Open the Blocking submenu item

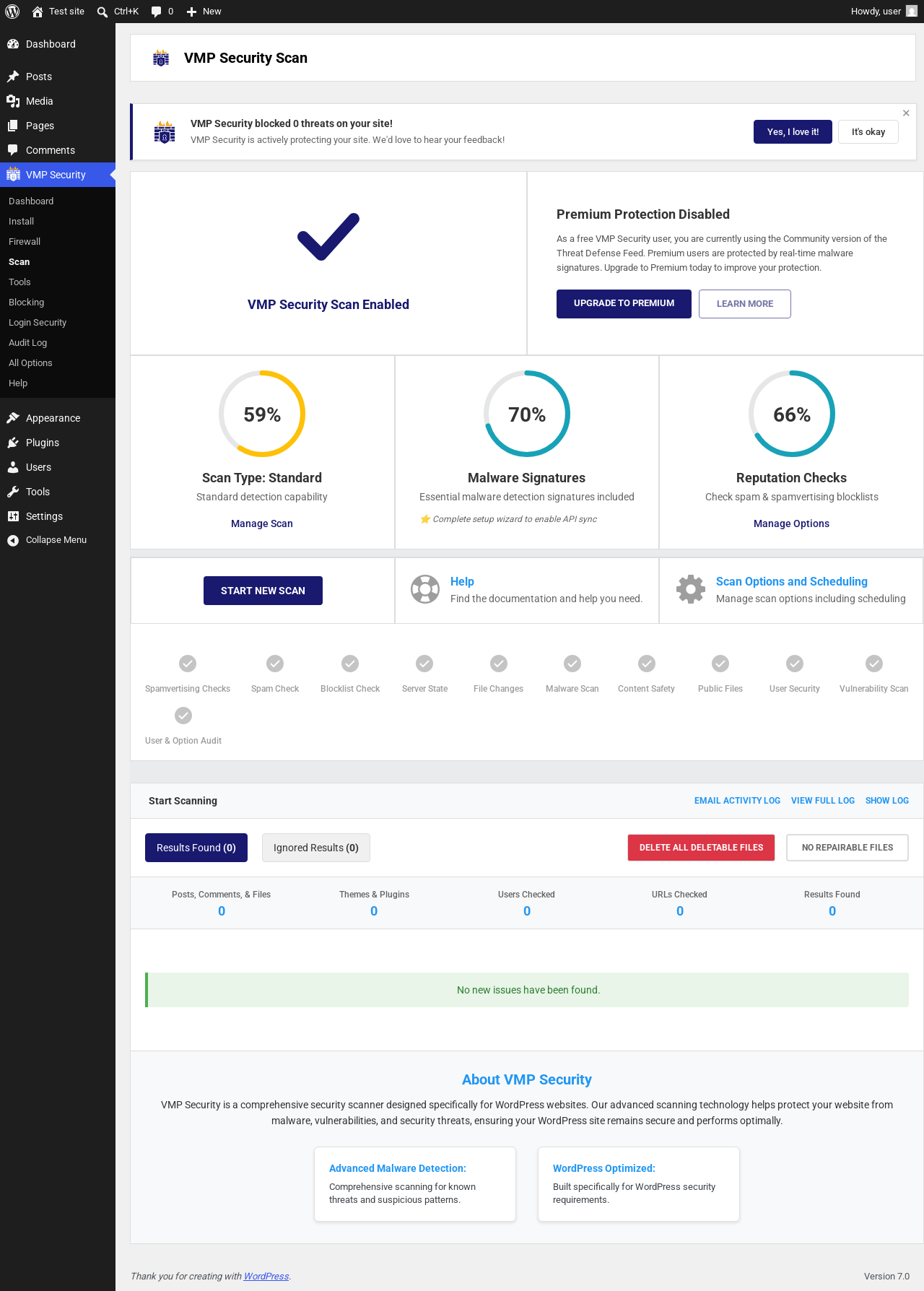coord(27,303)
